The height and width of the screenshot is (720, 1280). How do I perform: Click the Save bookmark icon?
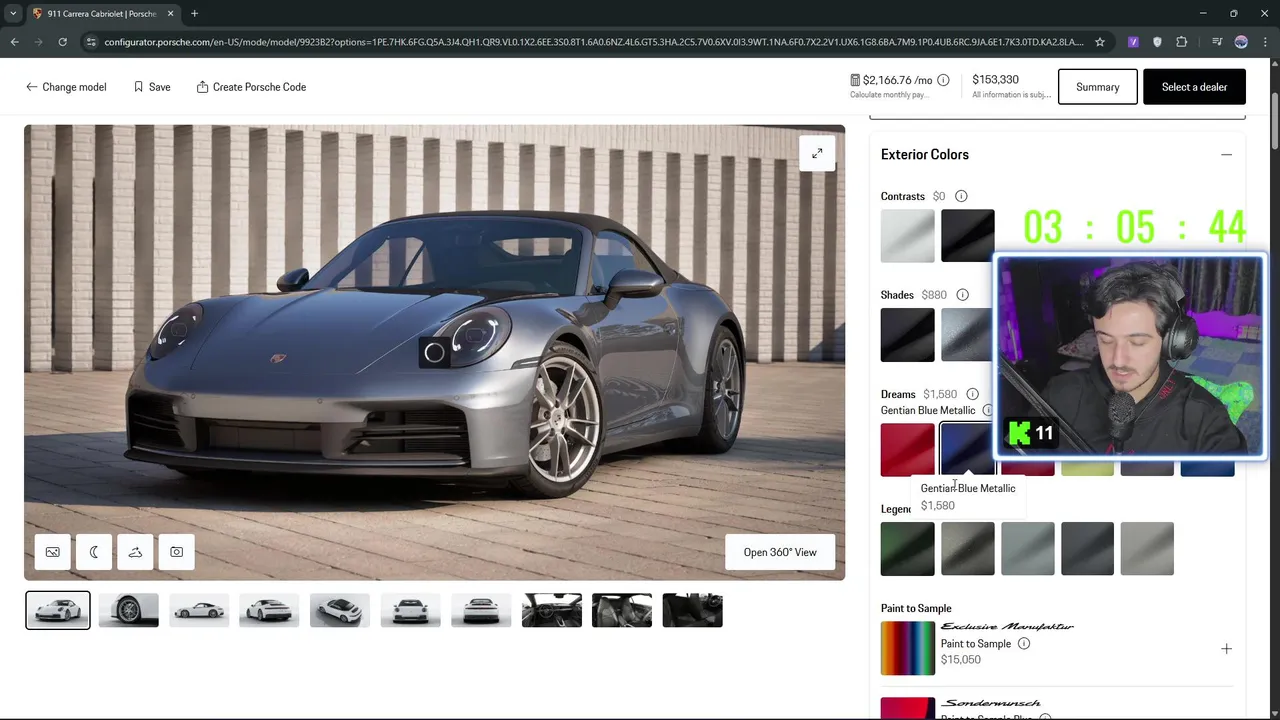(x=139, y=87)
